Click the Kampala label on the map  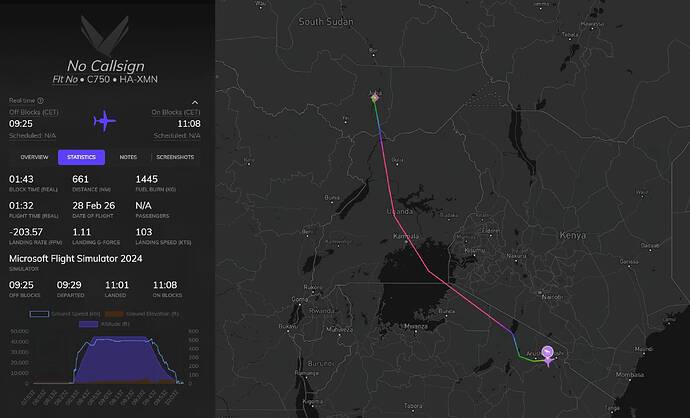405,236
